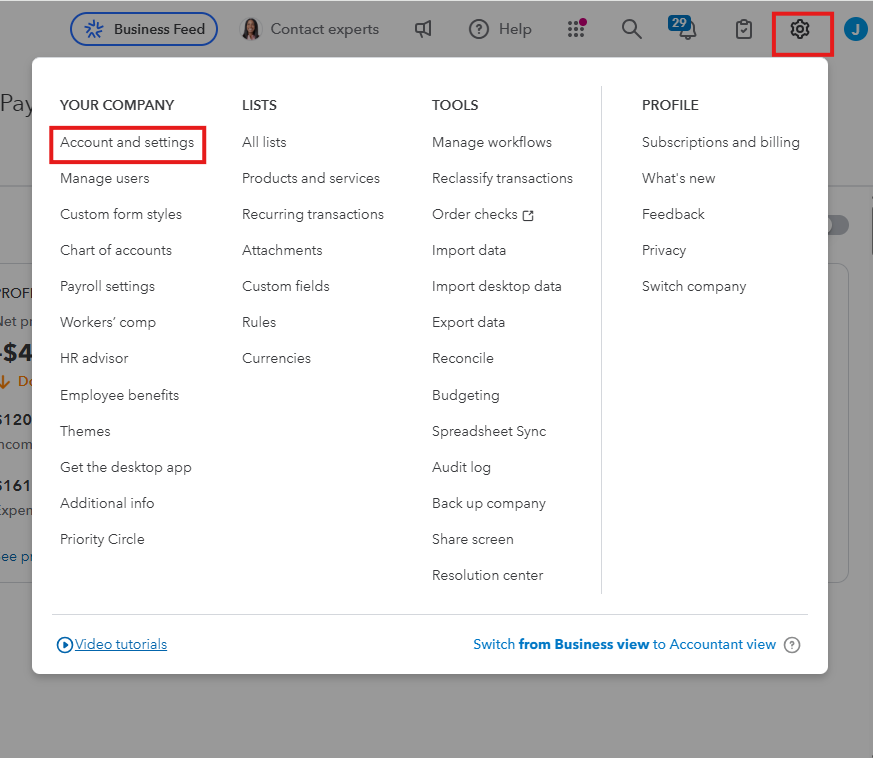Open Resolution center
Screen dimensions: 873x758
point(487,575)
